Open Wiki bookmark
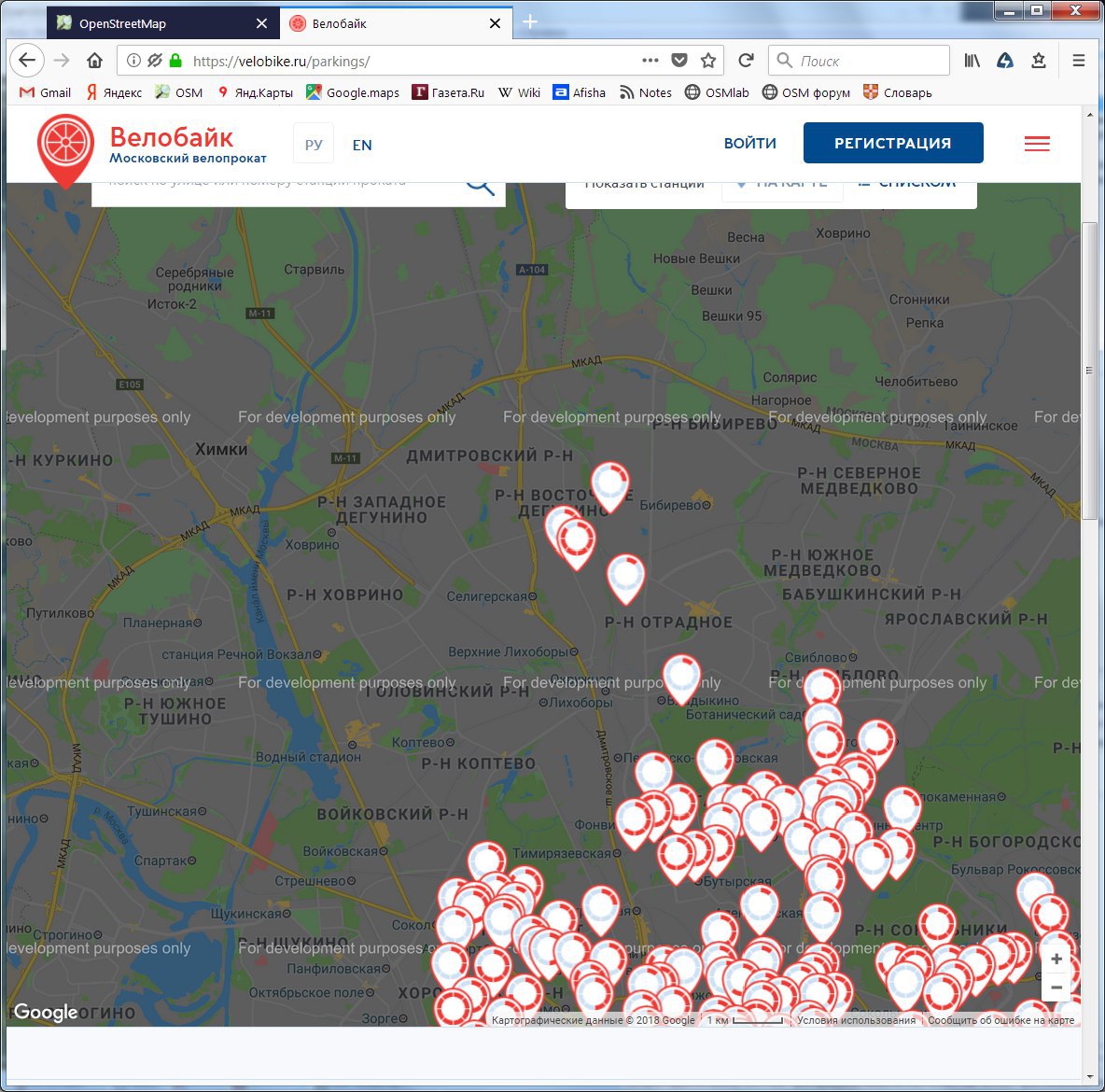The height and width of the screenshot is (1092, 1105). coord(520,92)
